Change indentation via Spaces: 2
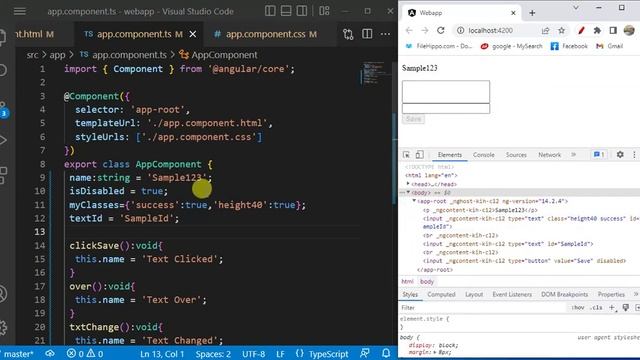Image resolution: width=640 pixels, height=360 pixels. 213,354
